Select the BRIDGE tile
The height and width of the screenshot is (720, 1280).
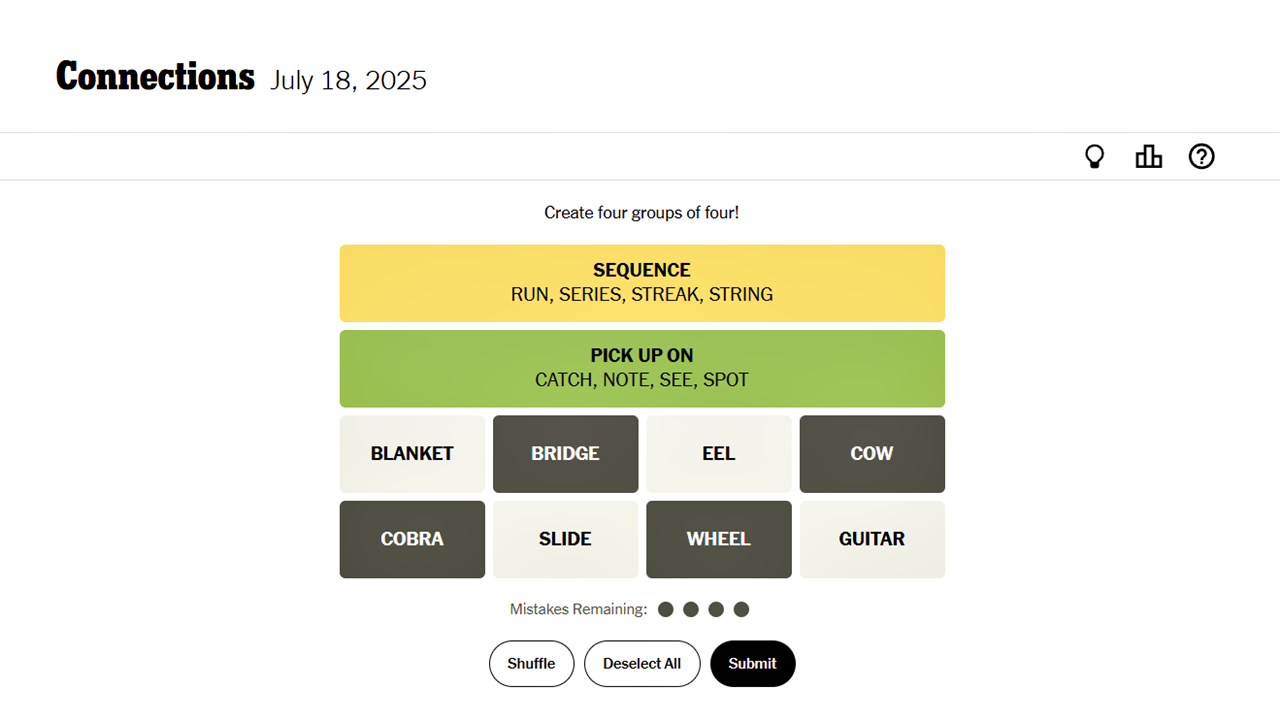[565, 454]
